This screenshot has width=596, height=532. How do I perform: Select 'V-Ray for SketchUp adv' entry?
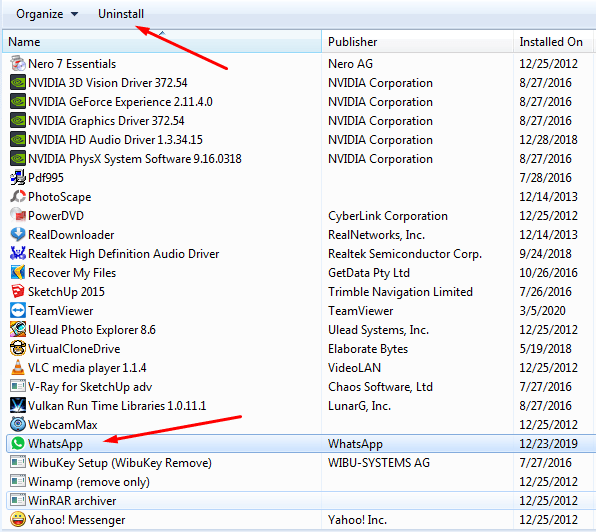pyautogui.click(x=90, y=387)
